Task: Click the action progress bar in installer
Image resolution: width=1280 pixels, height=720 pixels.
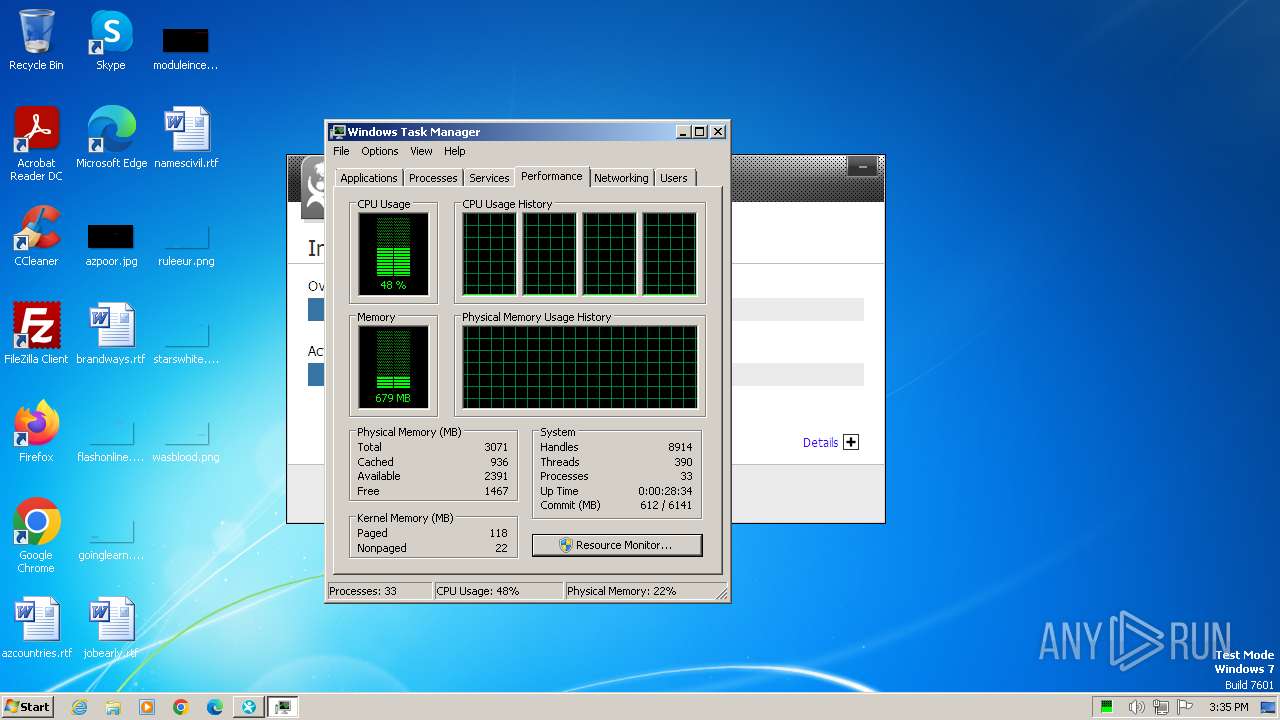Action: click(586, 374)
